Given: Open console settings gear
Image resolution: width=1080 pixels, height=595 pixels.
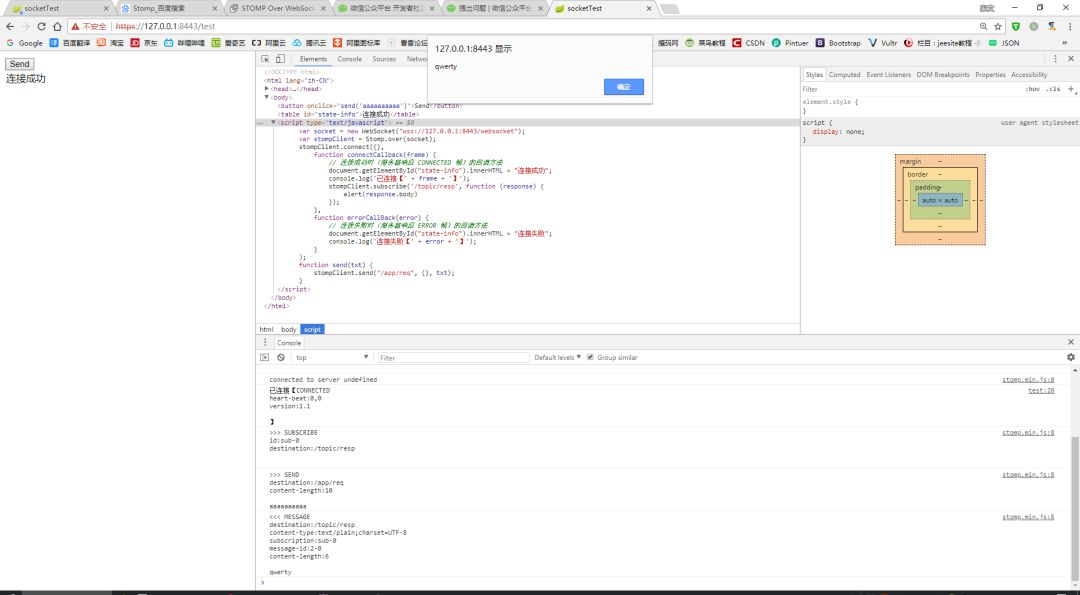Looking at the screenshot, I should click(x=1070, y=357).
